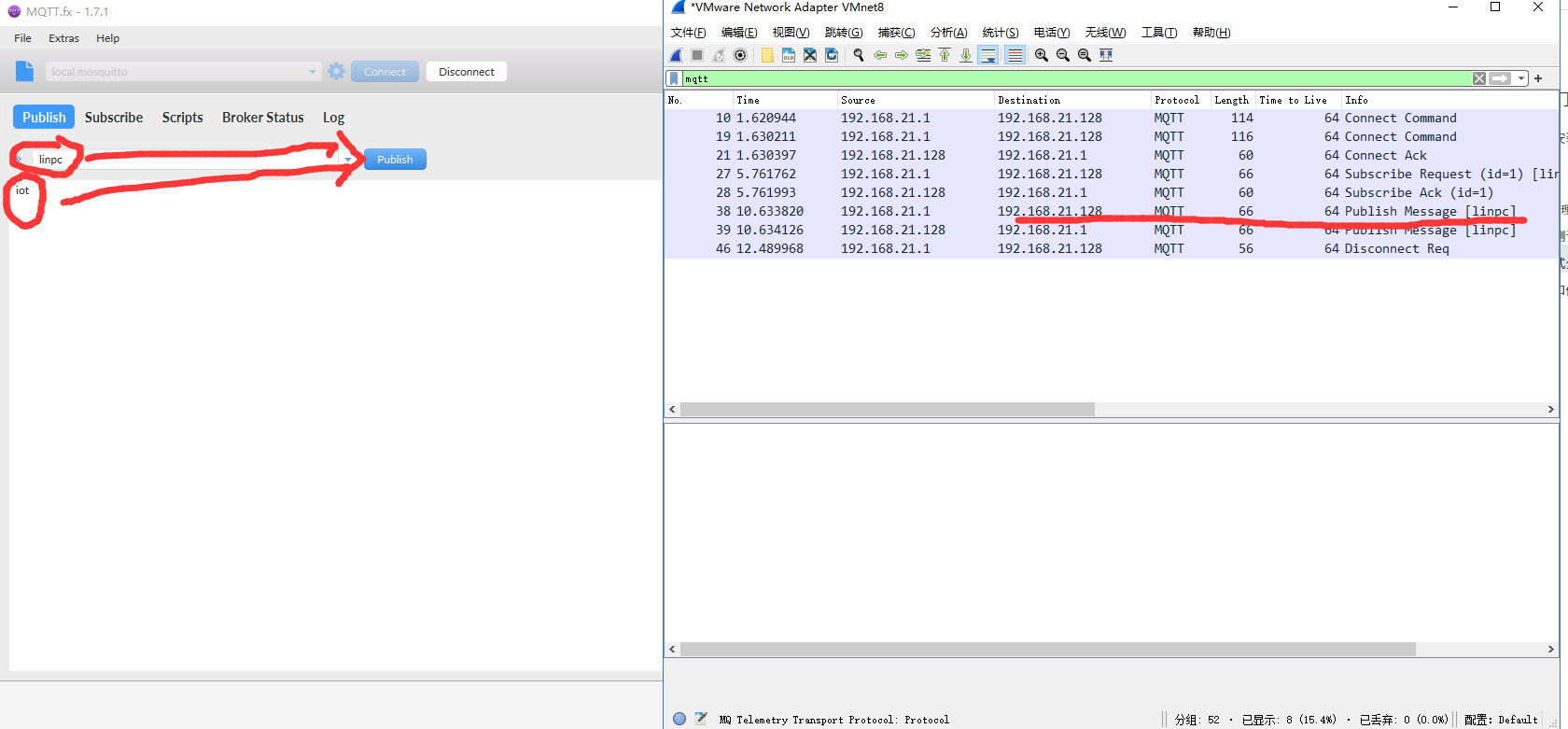
Task: Toggle packet list colorization
Action: click(1015, 55)
